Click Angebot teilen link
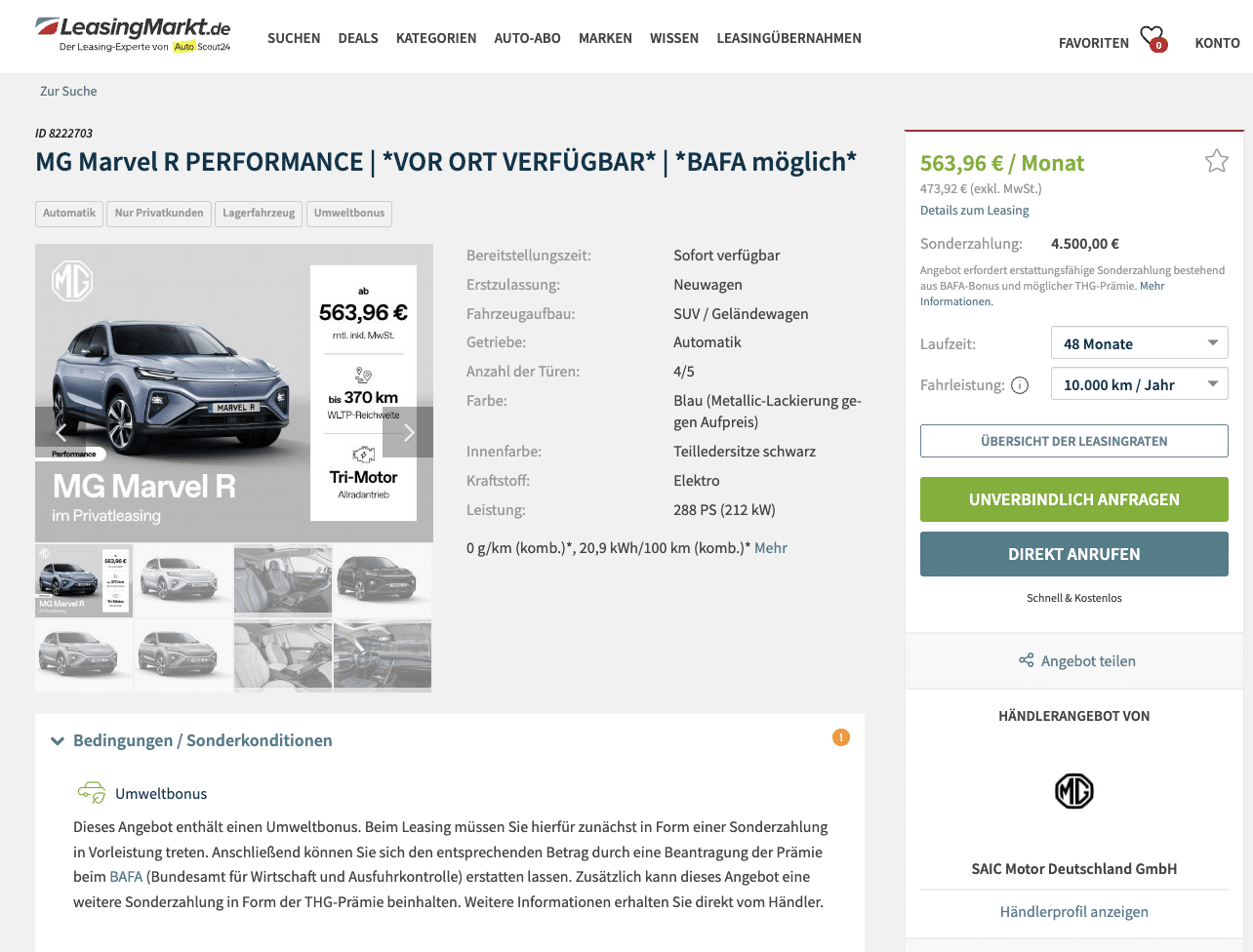 (x=1088, y=660)
